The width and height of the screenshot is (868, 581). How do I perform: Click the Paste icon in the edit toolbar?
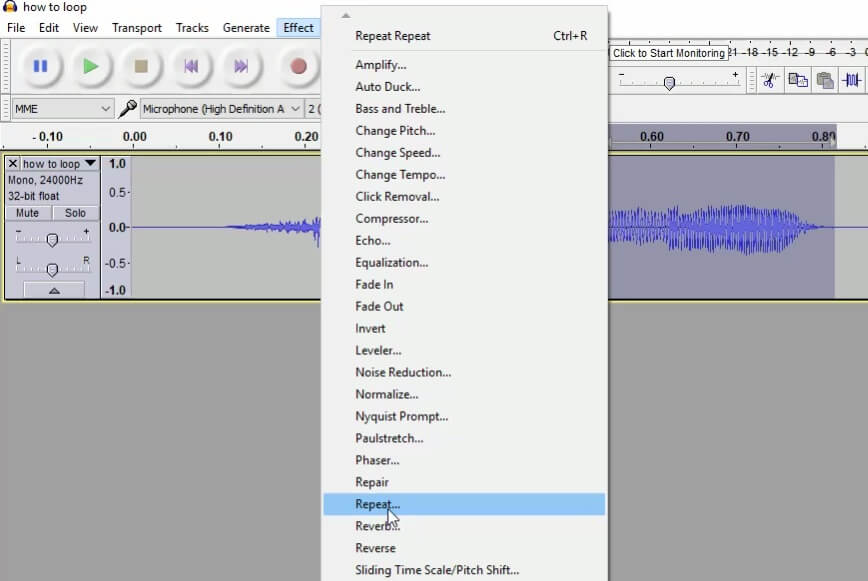point(826,80)
